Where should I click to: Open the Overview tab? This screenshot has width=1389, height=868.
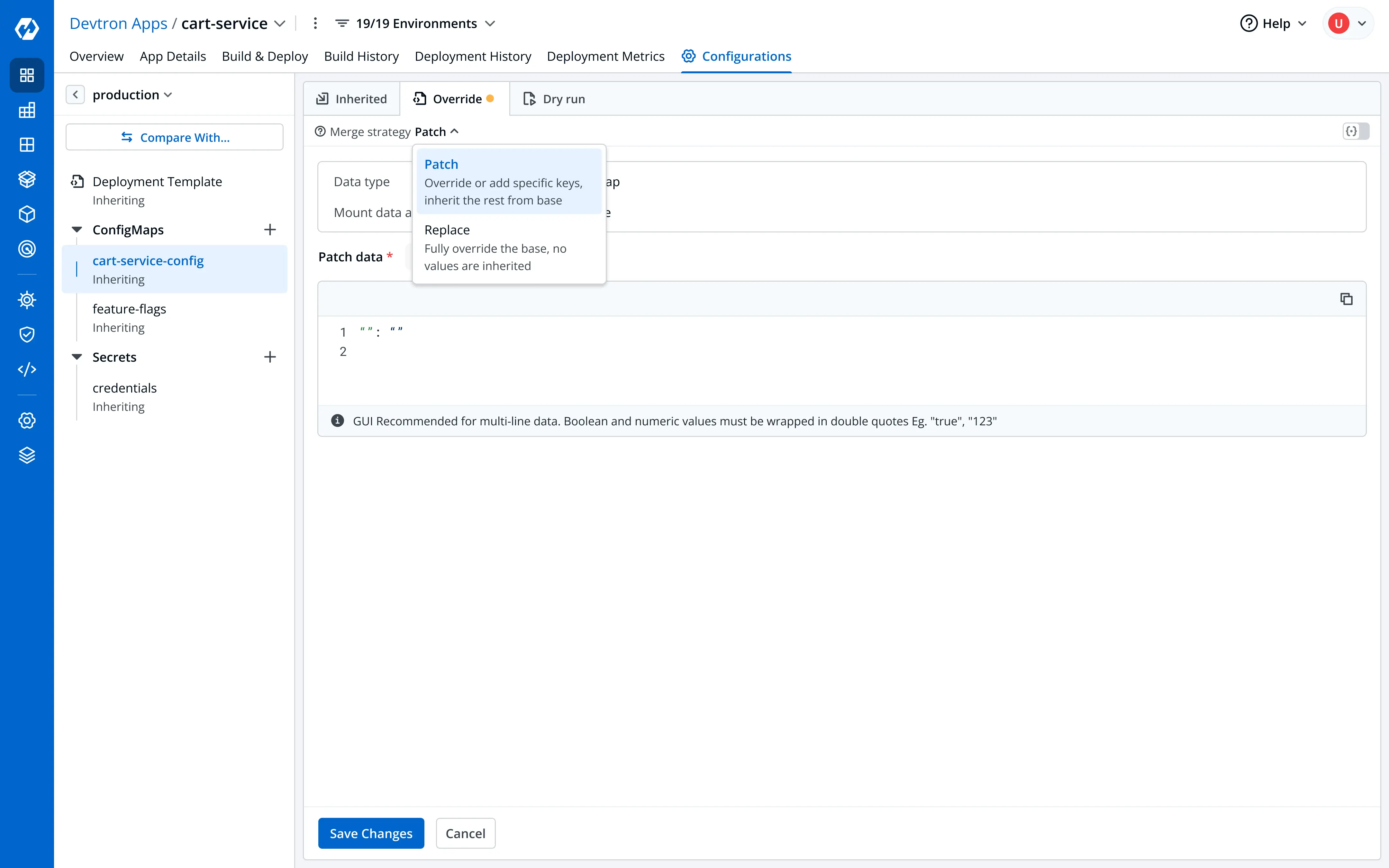pyautogui.click(x=96, y=56)
